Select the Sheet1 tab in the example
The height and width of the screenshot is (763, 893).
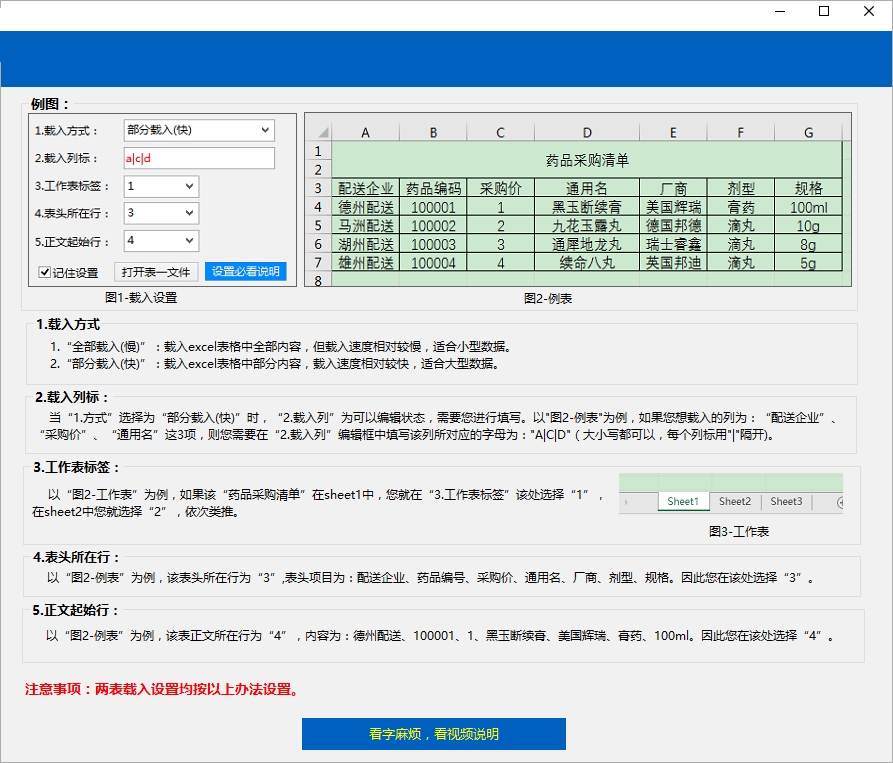point(683,501)
